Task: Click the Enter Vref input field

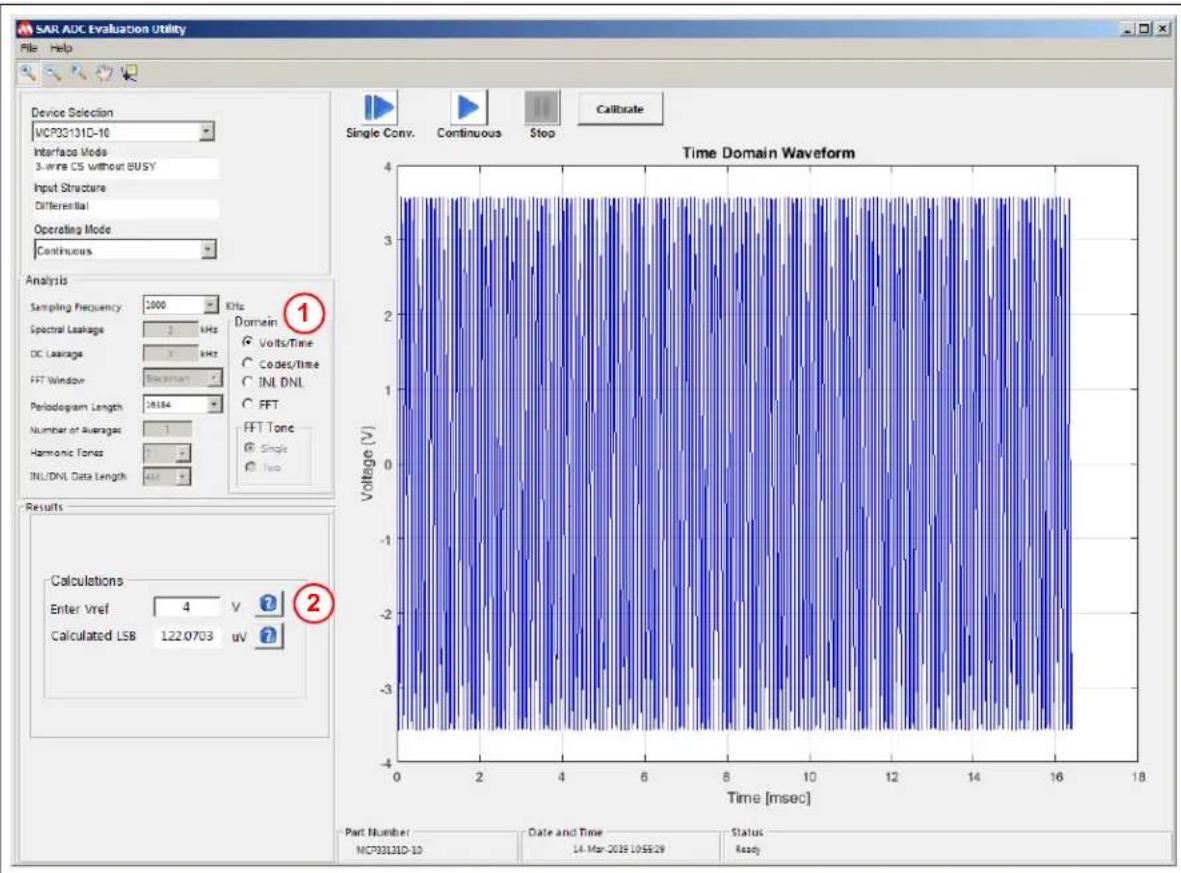Action: pos(186,606)
